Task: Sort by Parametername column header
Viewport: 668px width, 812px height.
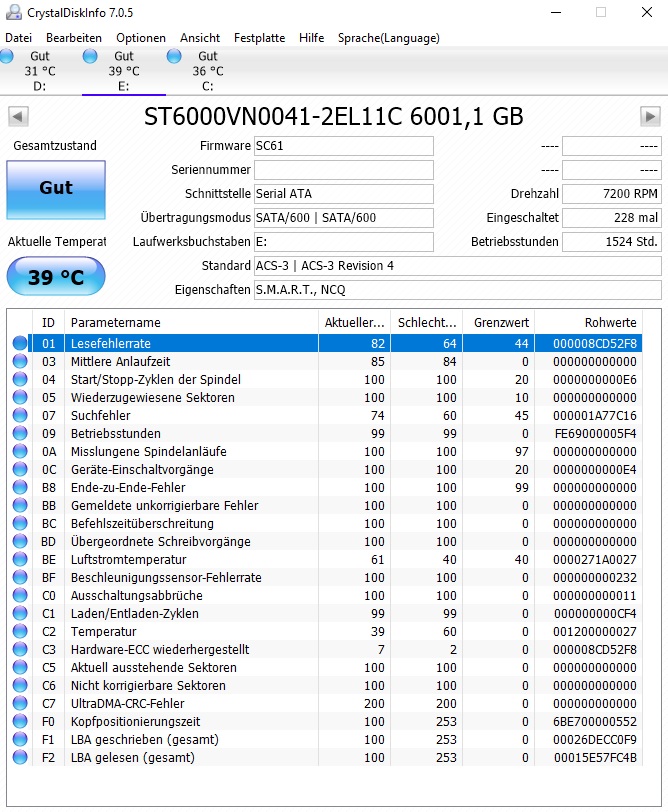Action: 191,323
